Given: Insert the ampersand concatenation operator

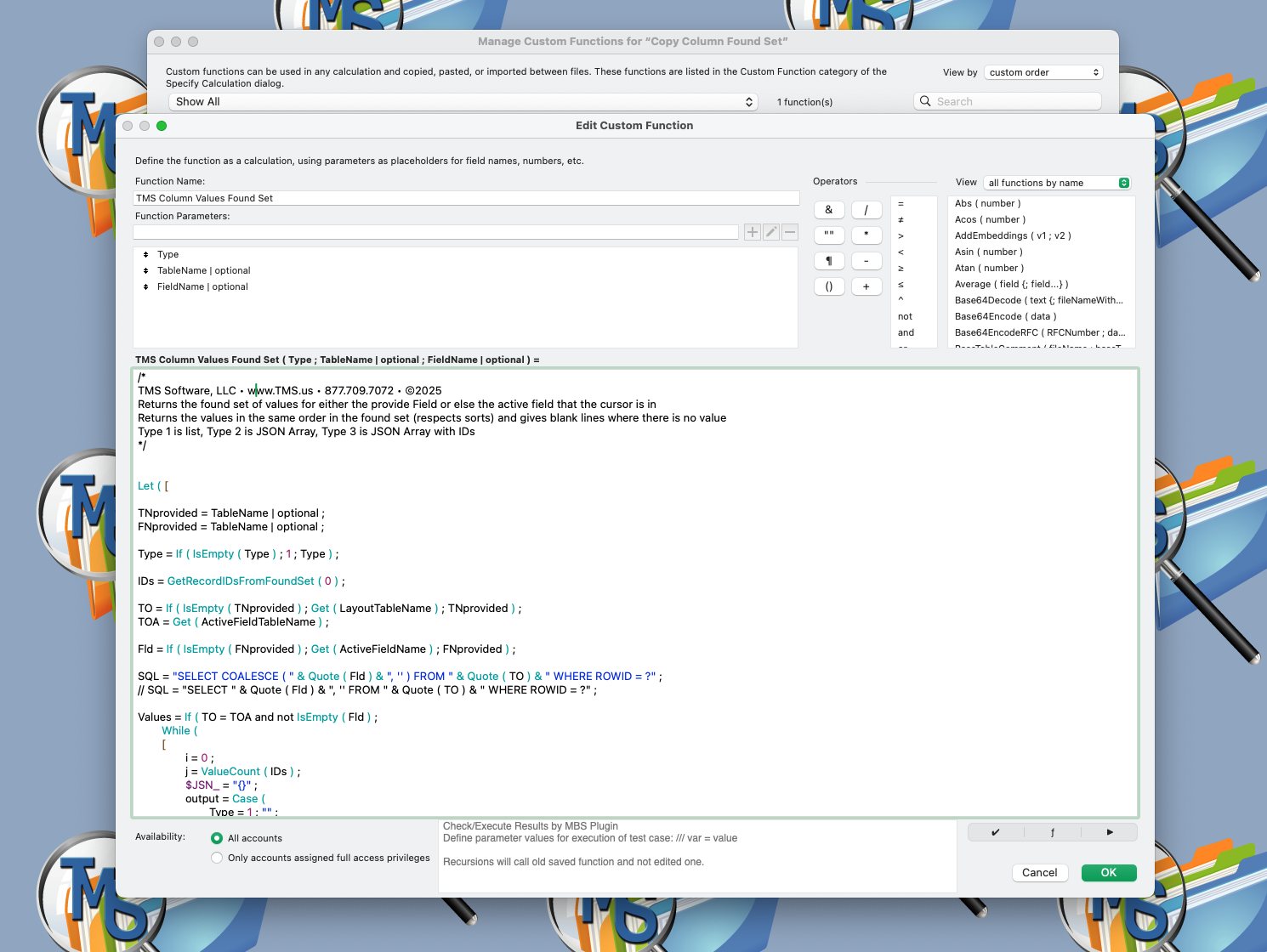Looking at the screenshot, I should point(829,210).
